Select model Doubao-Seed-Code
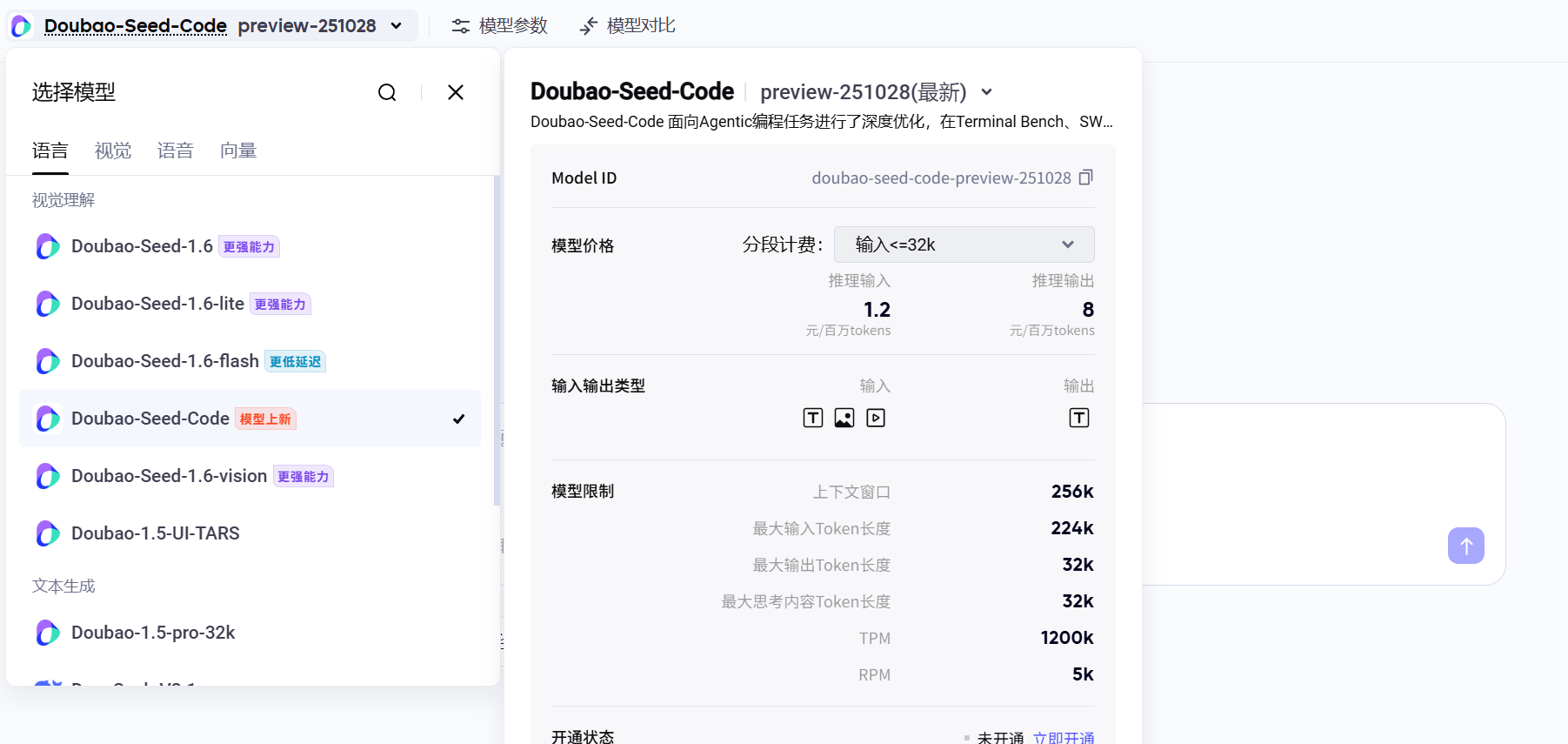Screen dimensions: 1568x744 pyautogui.click(x=250, y=419)
